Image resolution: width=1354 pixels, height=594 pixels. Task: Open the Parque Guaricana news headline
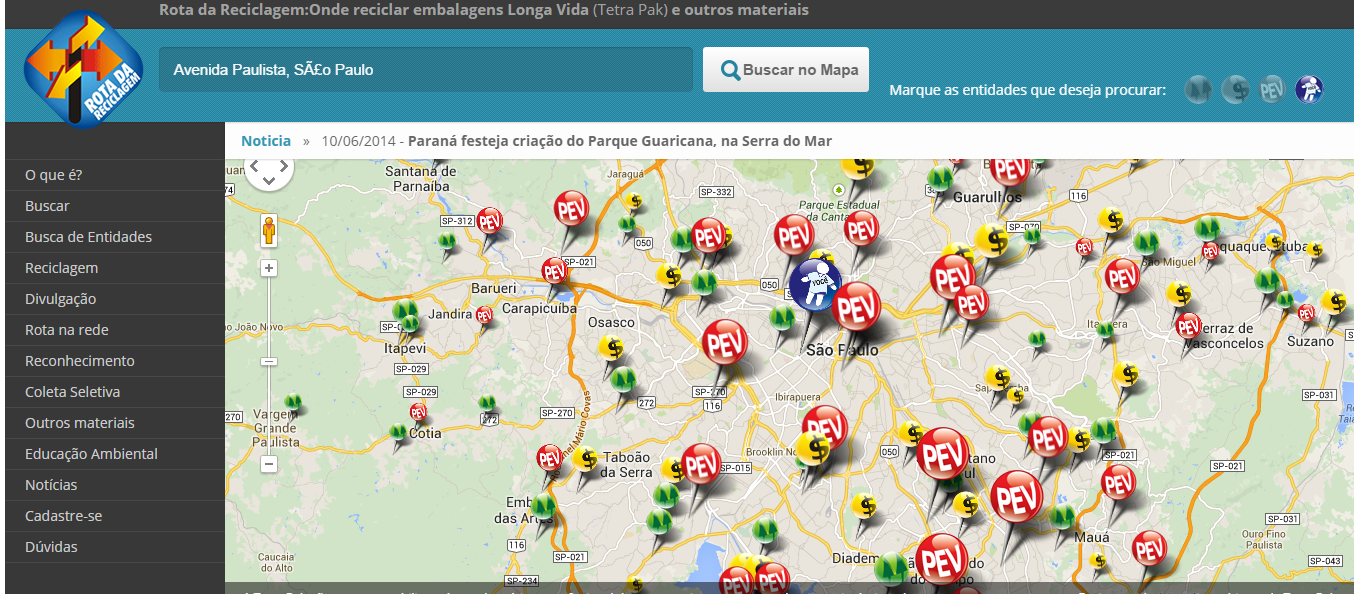tap(620, 140)
